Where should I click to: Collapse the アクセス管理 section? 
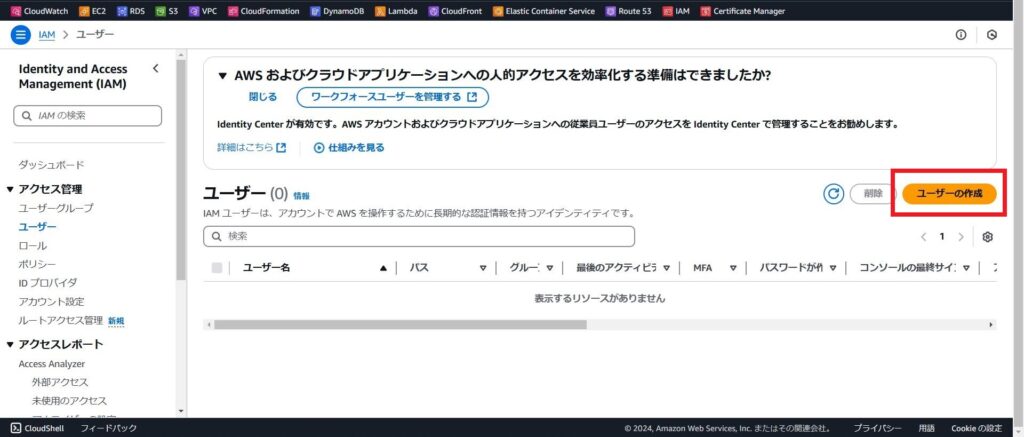coord(11,189)
